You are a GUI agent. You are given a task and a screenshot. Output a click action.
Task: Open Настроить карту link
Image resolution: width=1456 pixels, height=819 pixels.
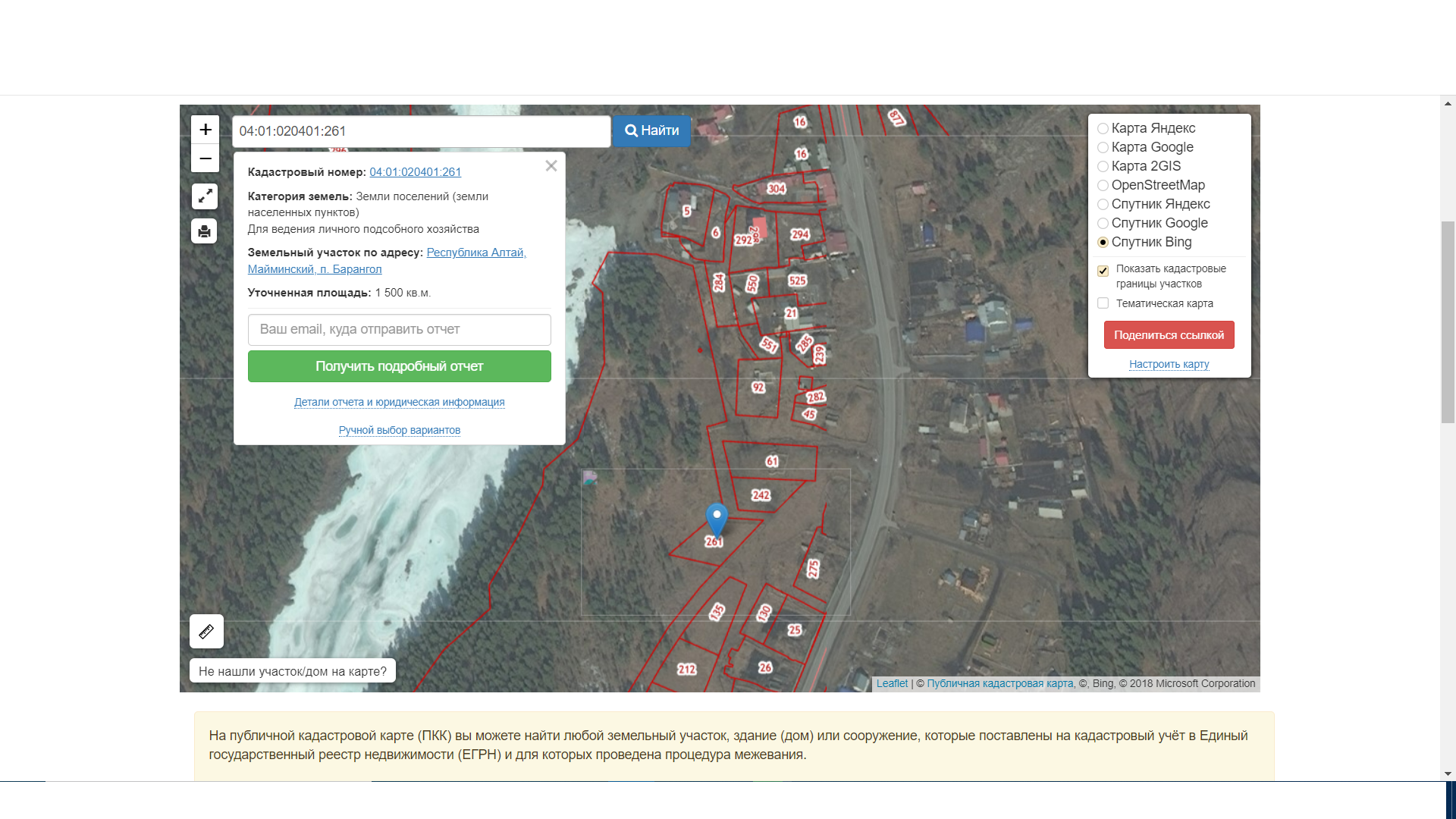(1169, 365)
